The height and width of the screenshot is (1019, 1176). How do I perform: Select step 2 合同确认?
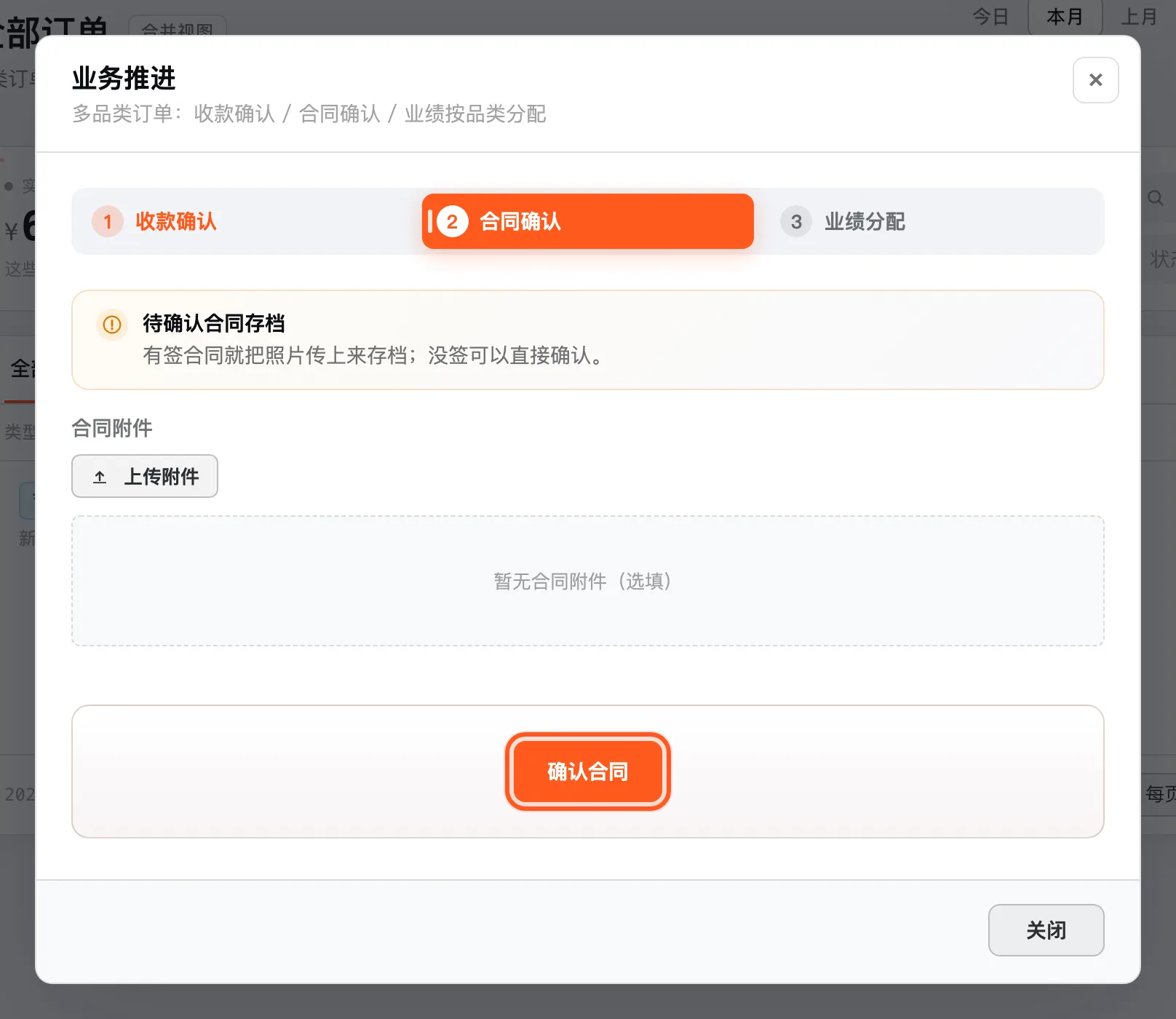click(587, 221)
